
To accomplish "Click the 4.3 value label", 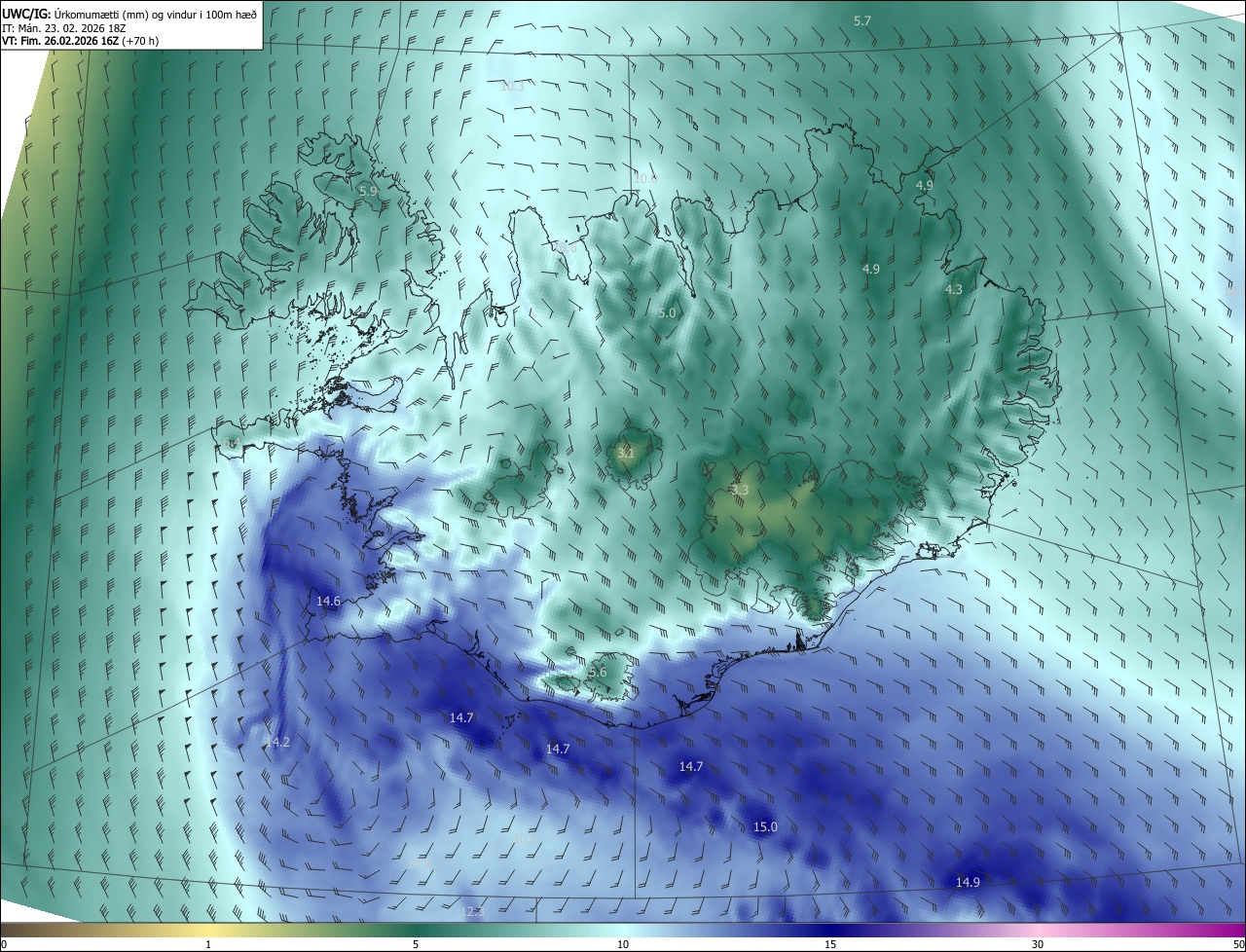I will [954, 289].
